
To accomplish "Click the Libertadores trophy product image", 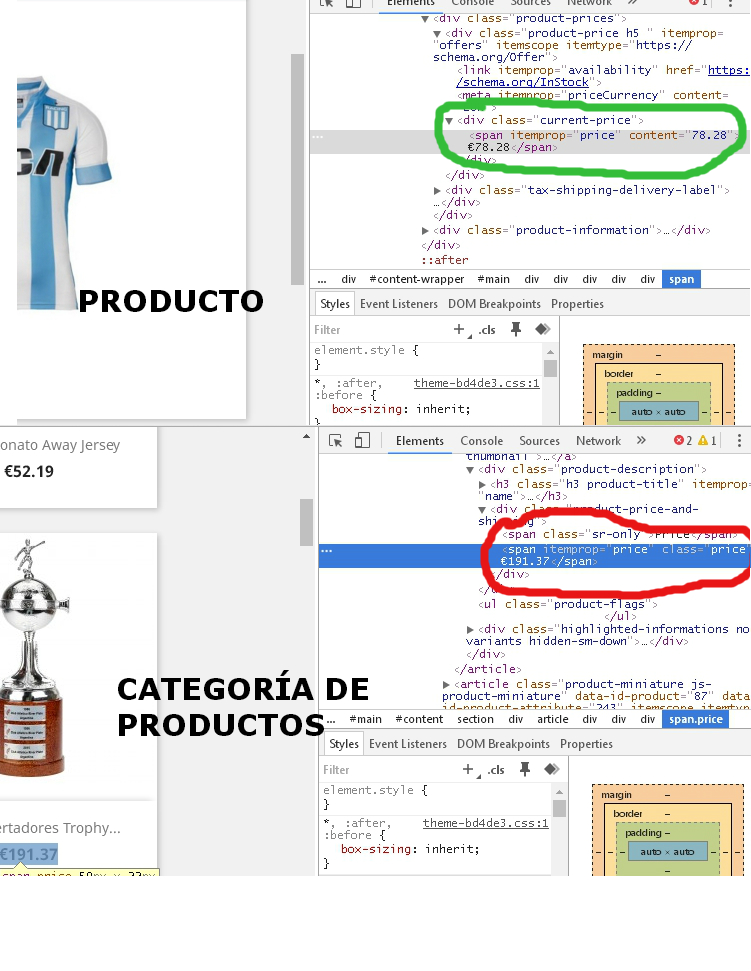I will pyautogui.click(x=35, y=658).
